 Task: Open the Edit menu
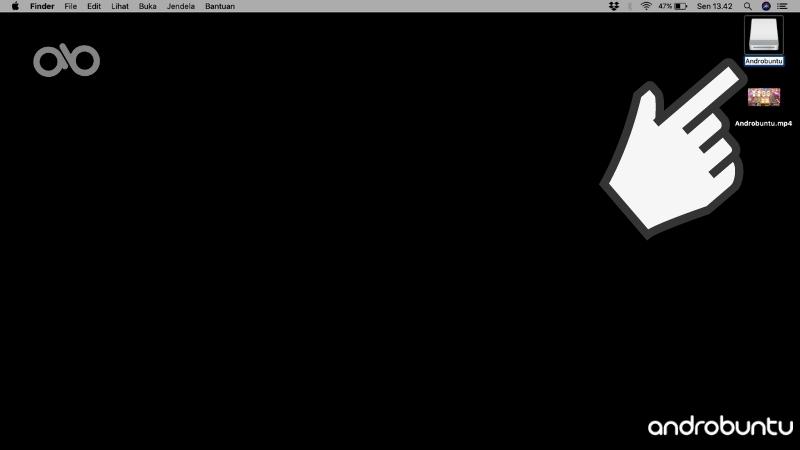tap(94, 6)
